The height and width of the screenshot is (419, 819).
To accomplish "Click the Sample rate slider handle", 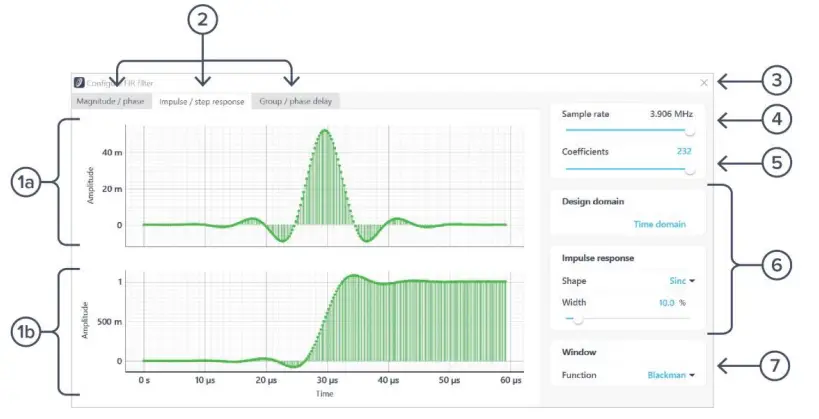I will tap(690, 131).
